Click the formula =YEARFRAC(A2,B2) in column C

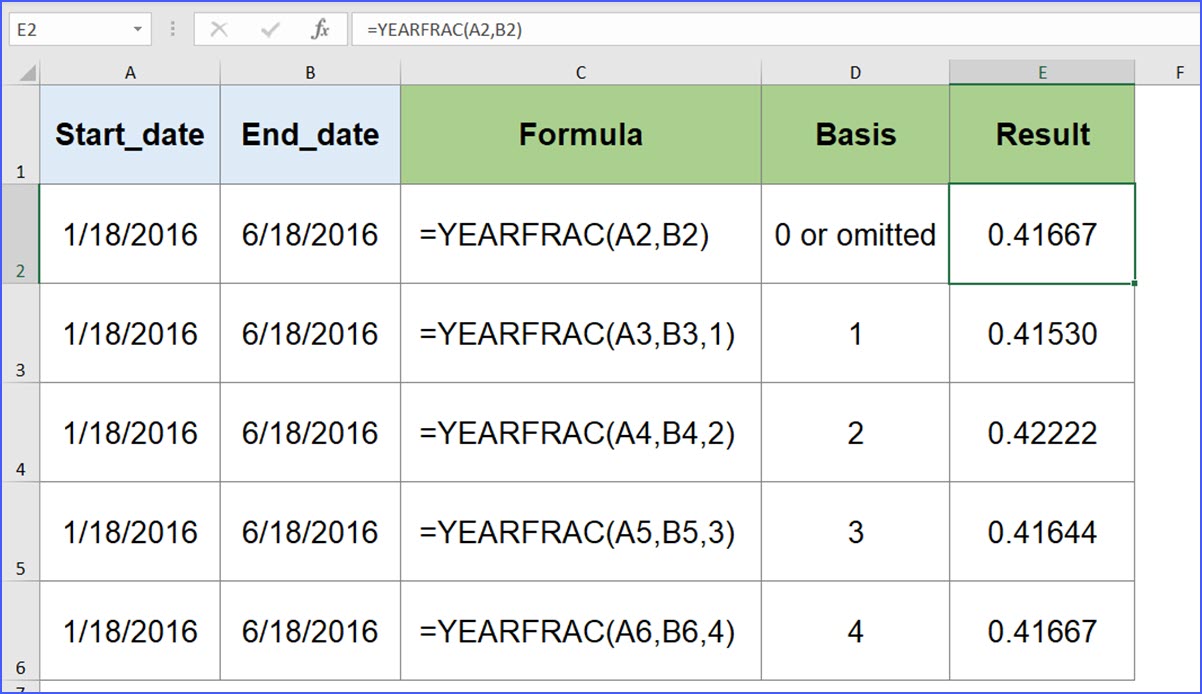pyautogui.click(x=580, y=234)
